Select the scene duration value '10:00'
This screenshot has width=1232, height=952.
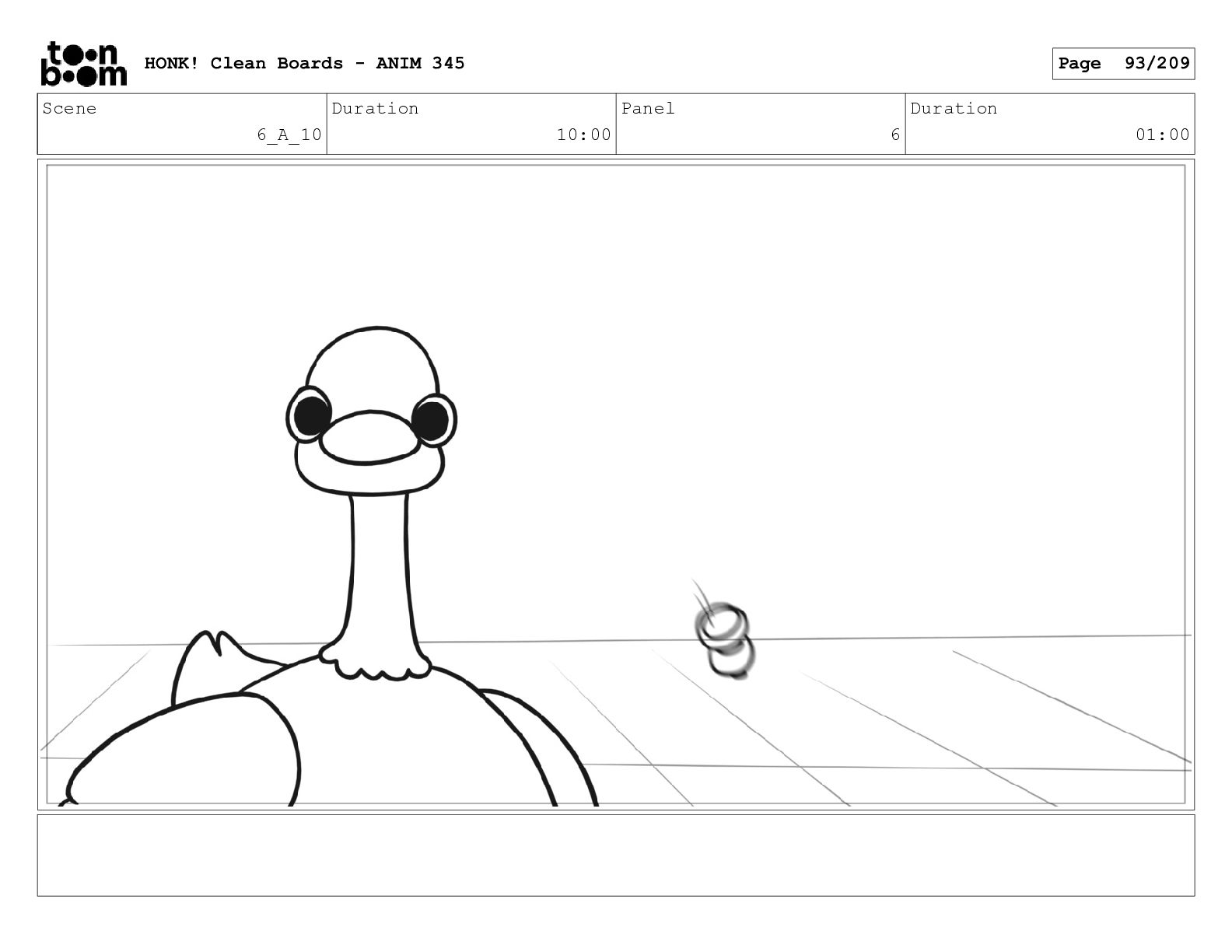coord(583,135)
